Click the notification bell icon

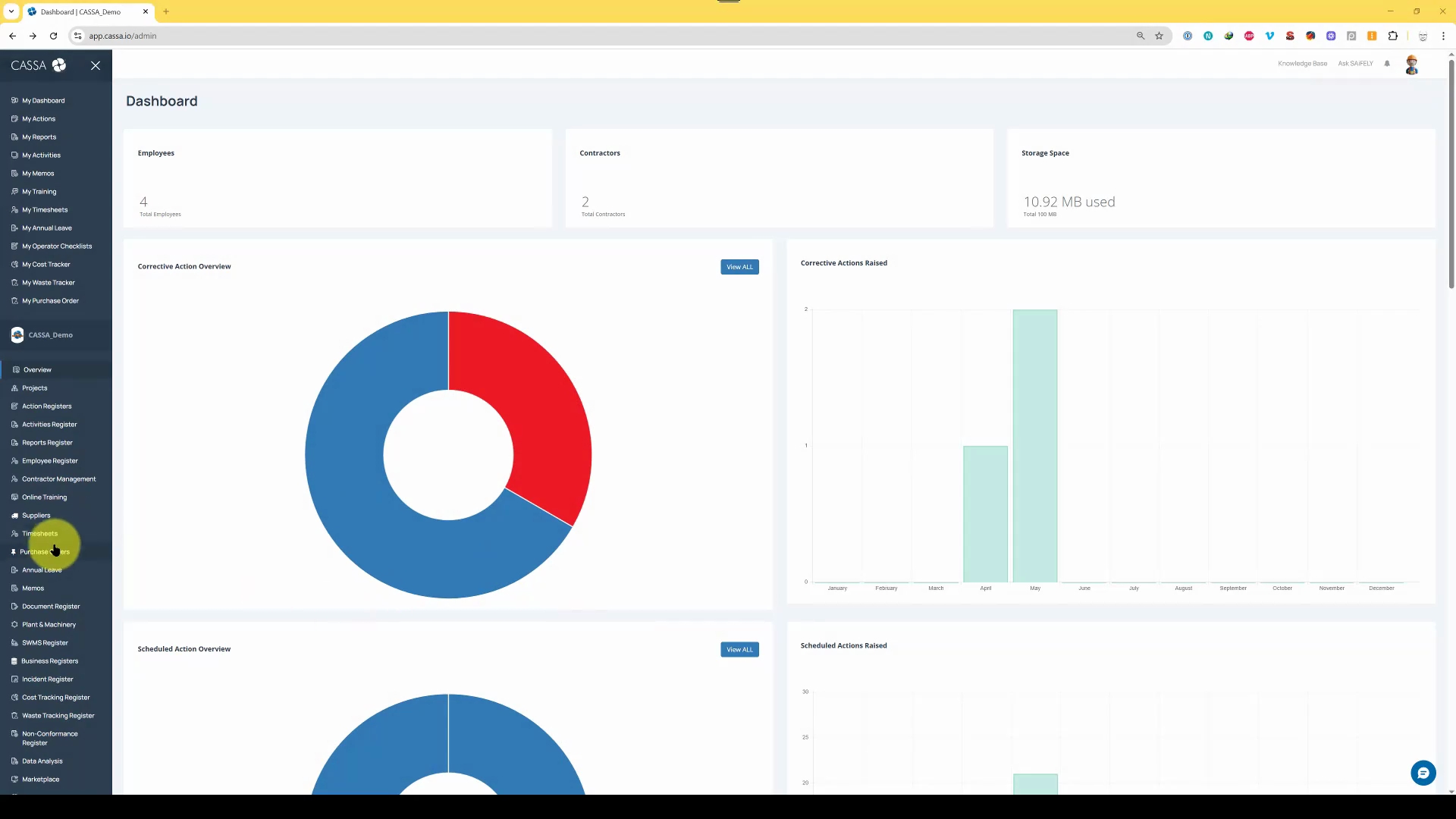pyautogui.click(x=1387, y=64)
